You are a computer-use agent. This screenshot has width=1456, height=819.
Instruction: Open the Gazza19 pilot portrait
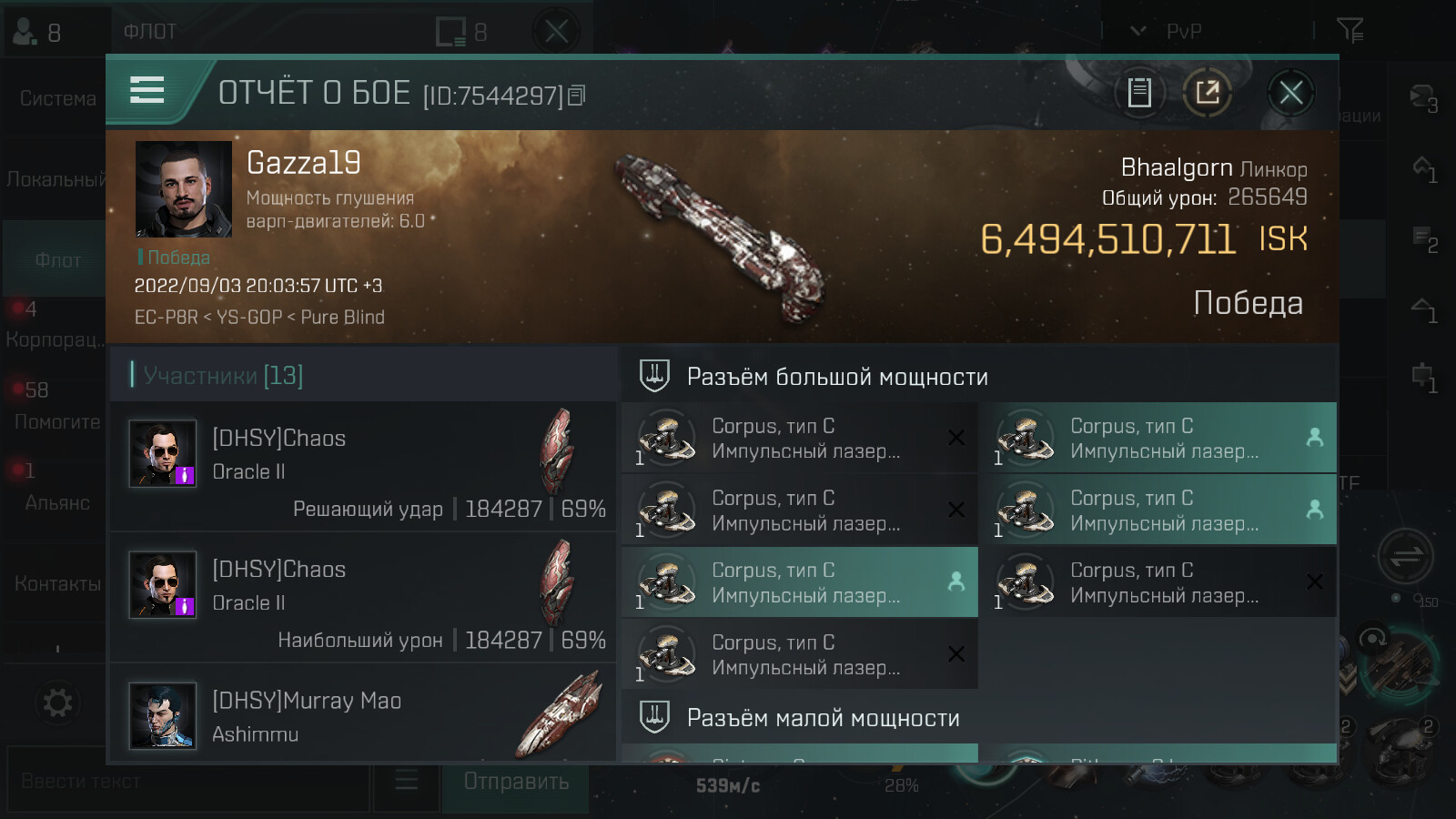(184, 189)
